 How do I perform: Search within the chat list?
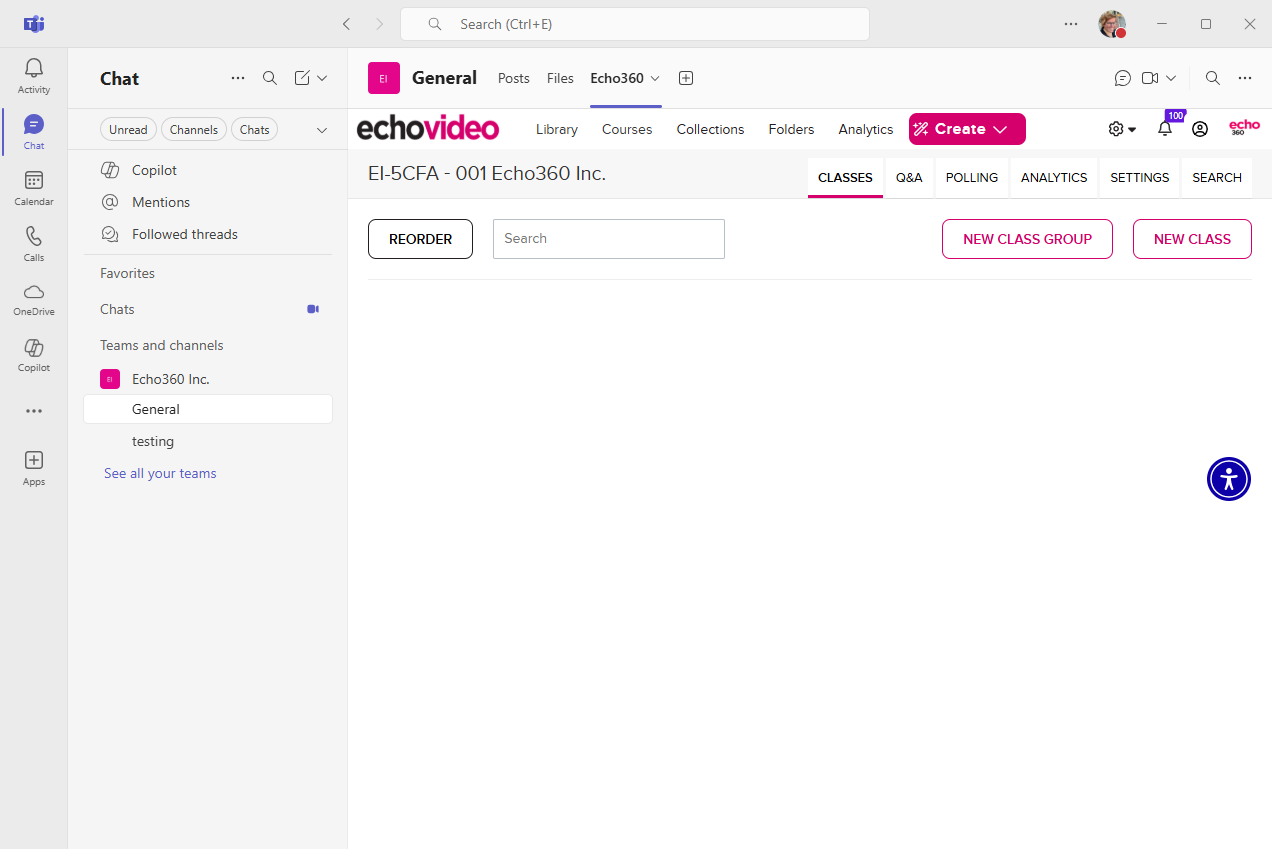pyautogui.click(x=270, y=78)
